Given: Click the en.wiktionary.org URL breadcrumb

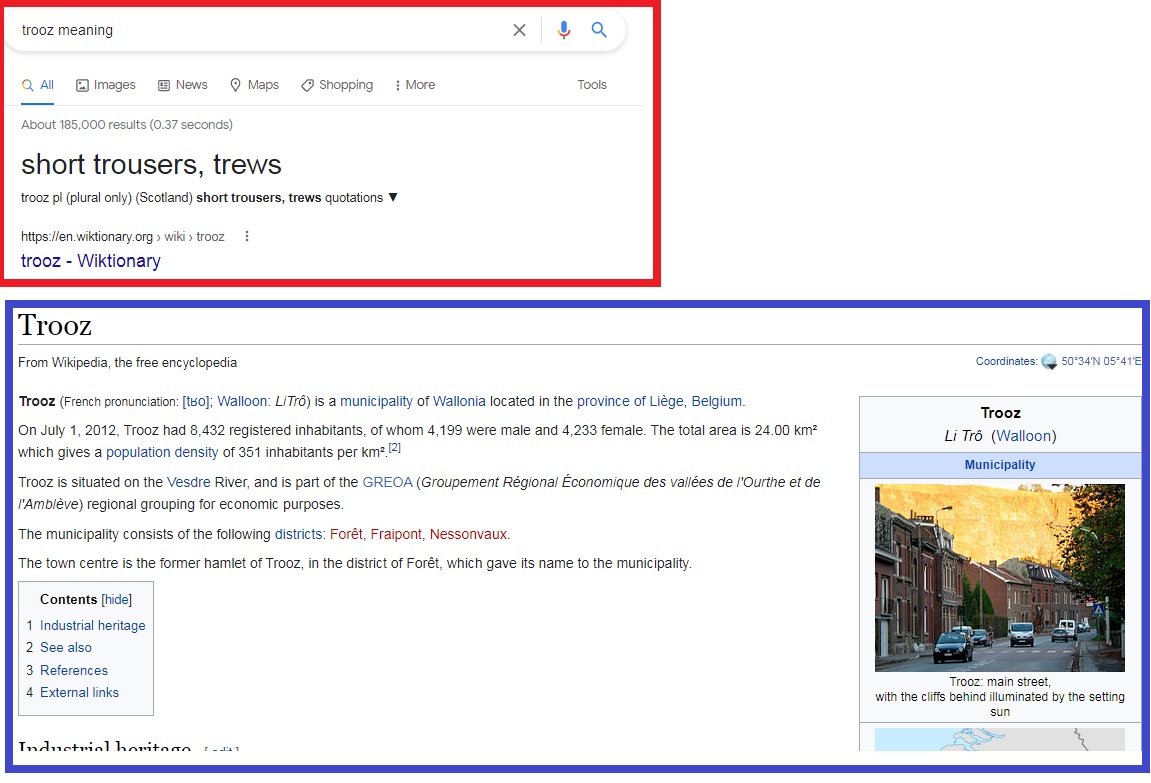Looking at the screenshot, I should point(123,236).
